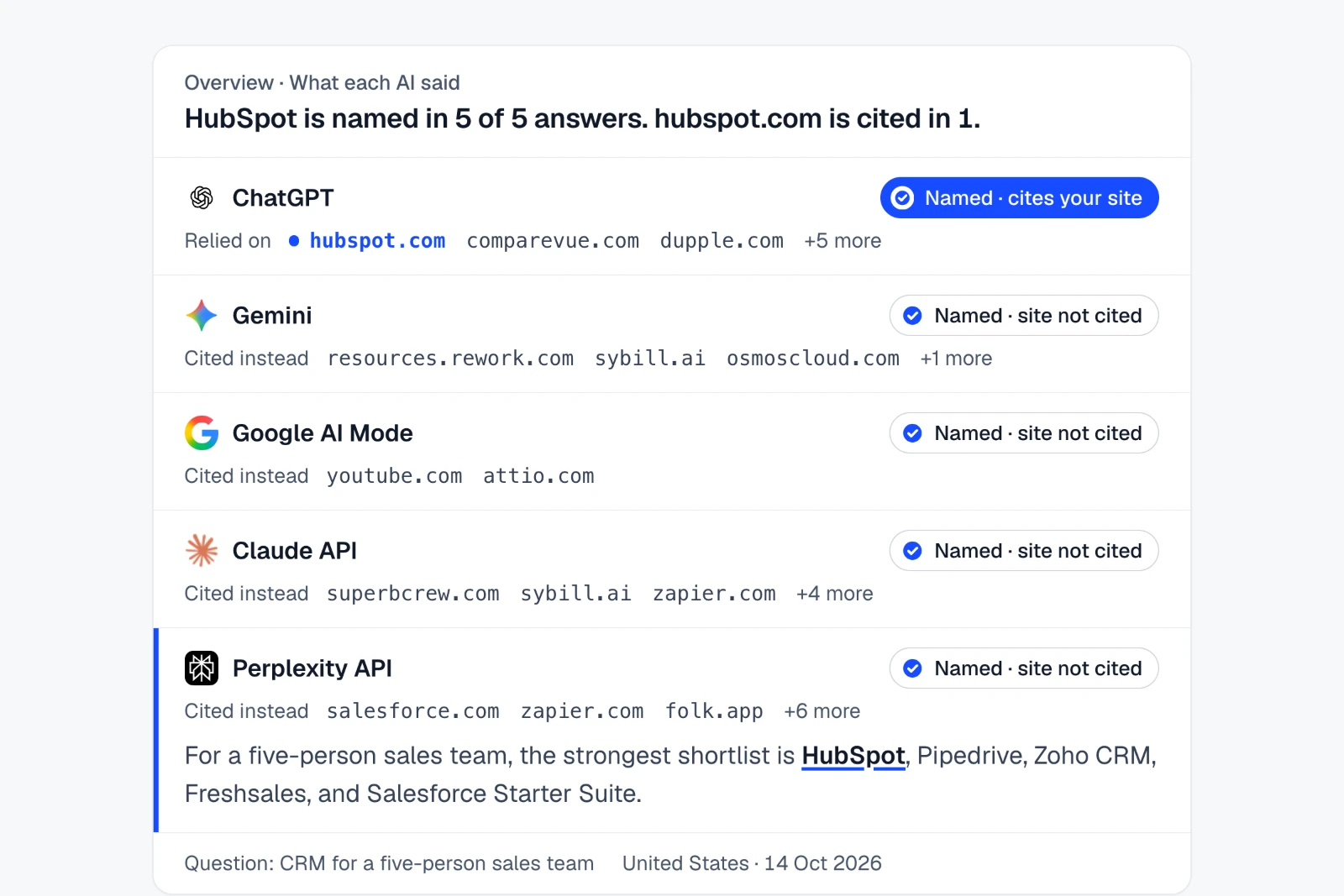Click the ChatGPT logo icon
The width and height of the screenshot is (1344, 896).
(202, 197)
